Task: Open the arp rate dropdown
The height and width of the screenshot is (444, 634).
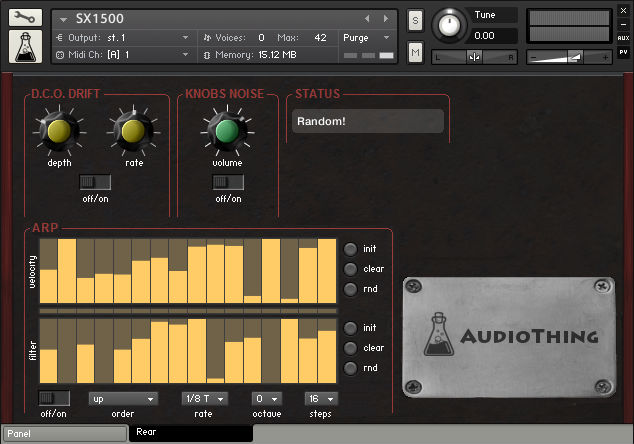Action: tap(204, 398)
